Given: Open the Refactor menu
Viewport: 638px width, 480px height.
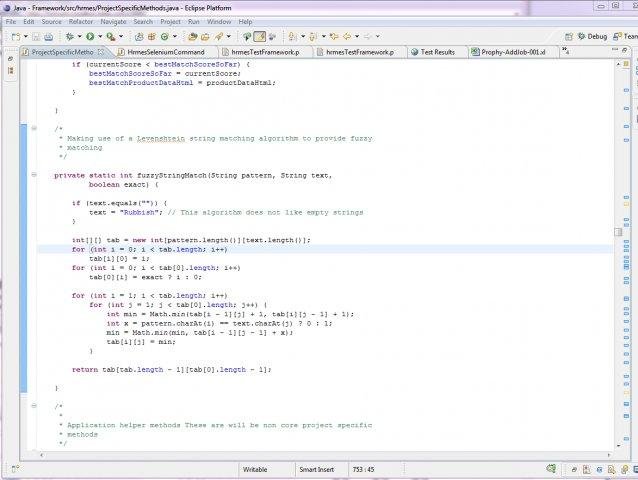Looking at the screenshot, I should point(81,22).
